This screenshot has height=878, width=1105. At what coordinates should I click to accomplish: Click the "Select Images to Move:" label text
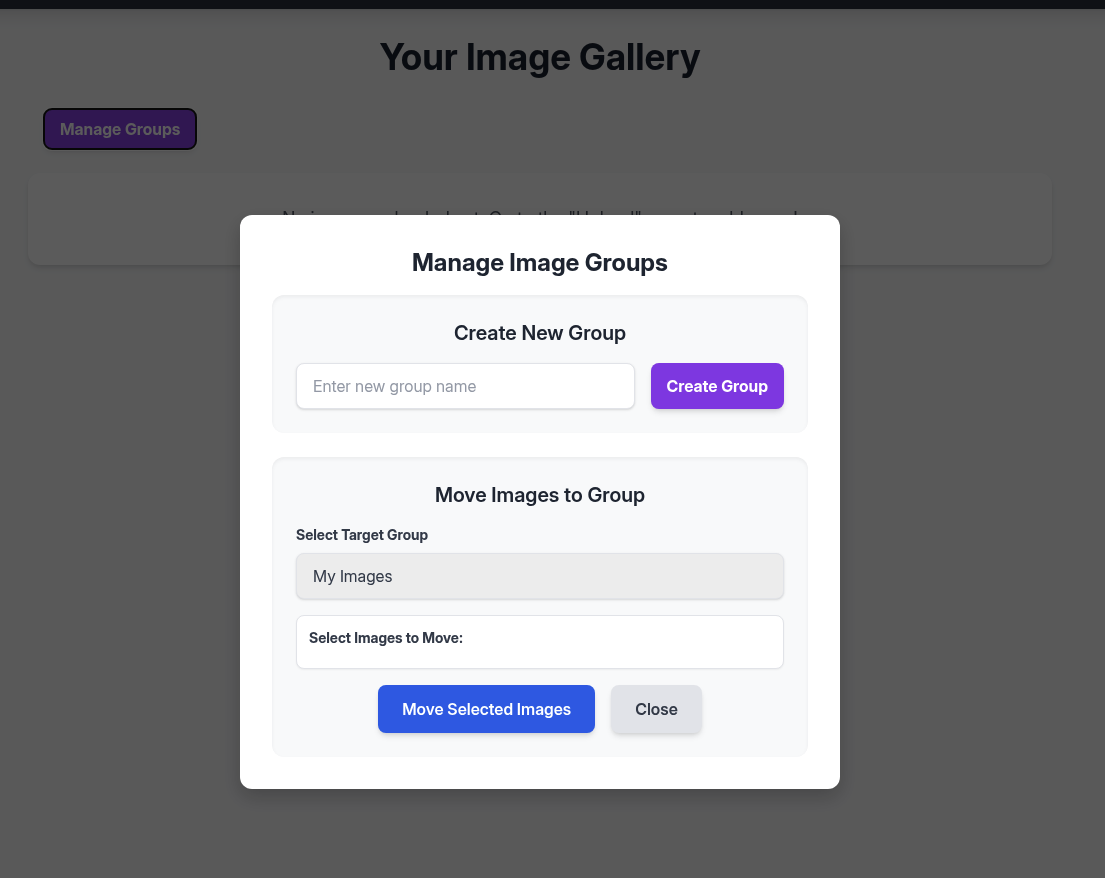(386, 638)
